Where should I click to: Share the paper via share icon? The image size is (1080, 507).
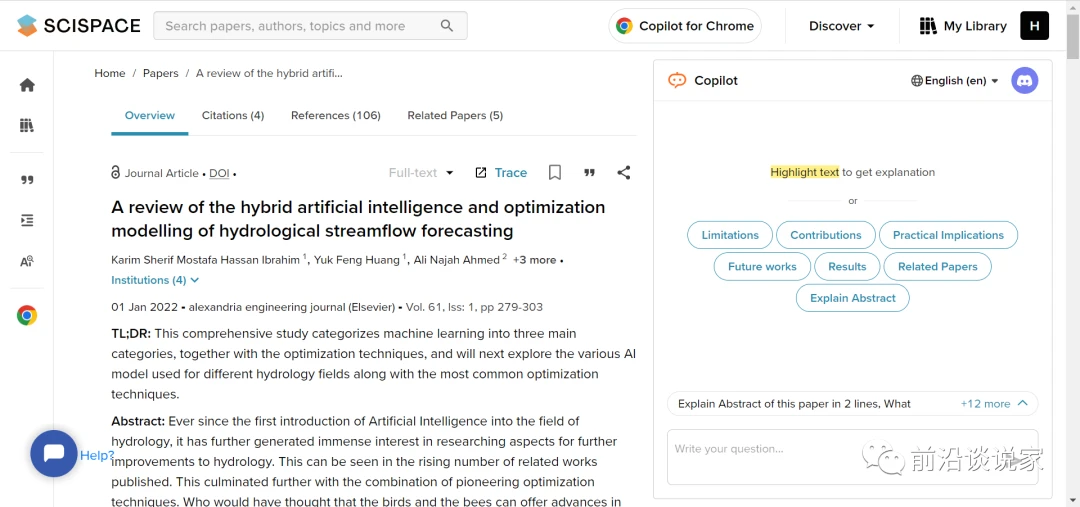coord(624,173)
